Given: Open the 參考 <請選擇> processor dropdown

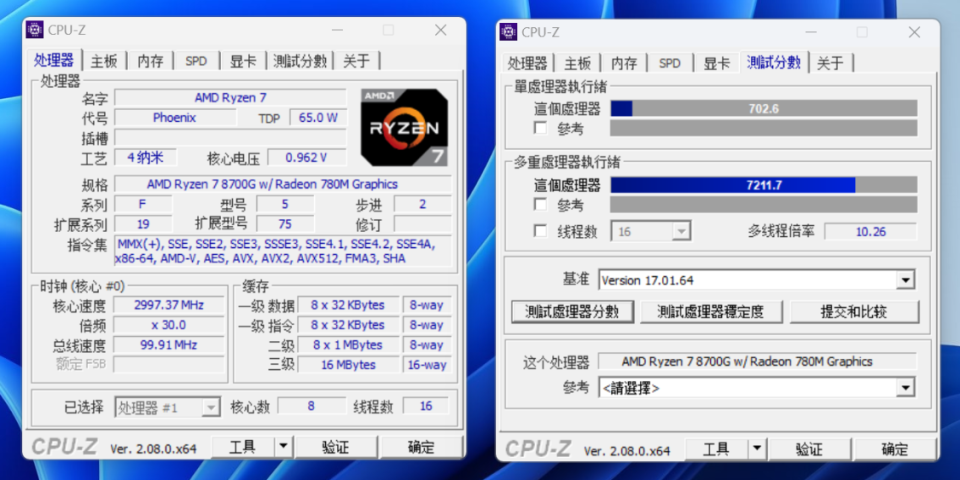Looking at the screenshot, I should pyautogui.click(x=905, y=388).
